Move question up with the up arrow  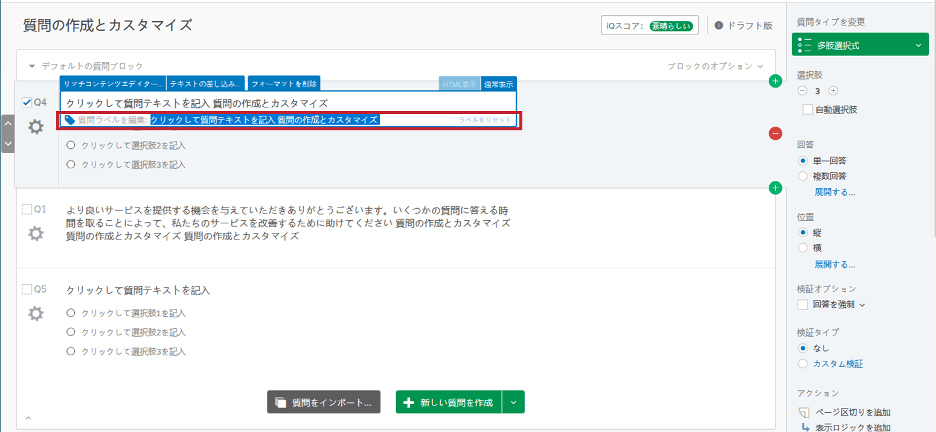(8, 124)
